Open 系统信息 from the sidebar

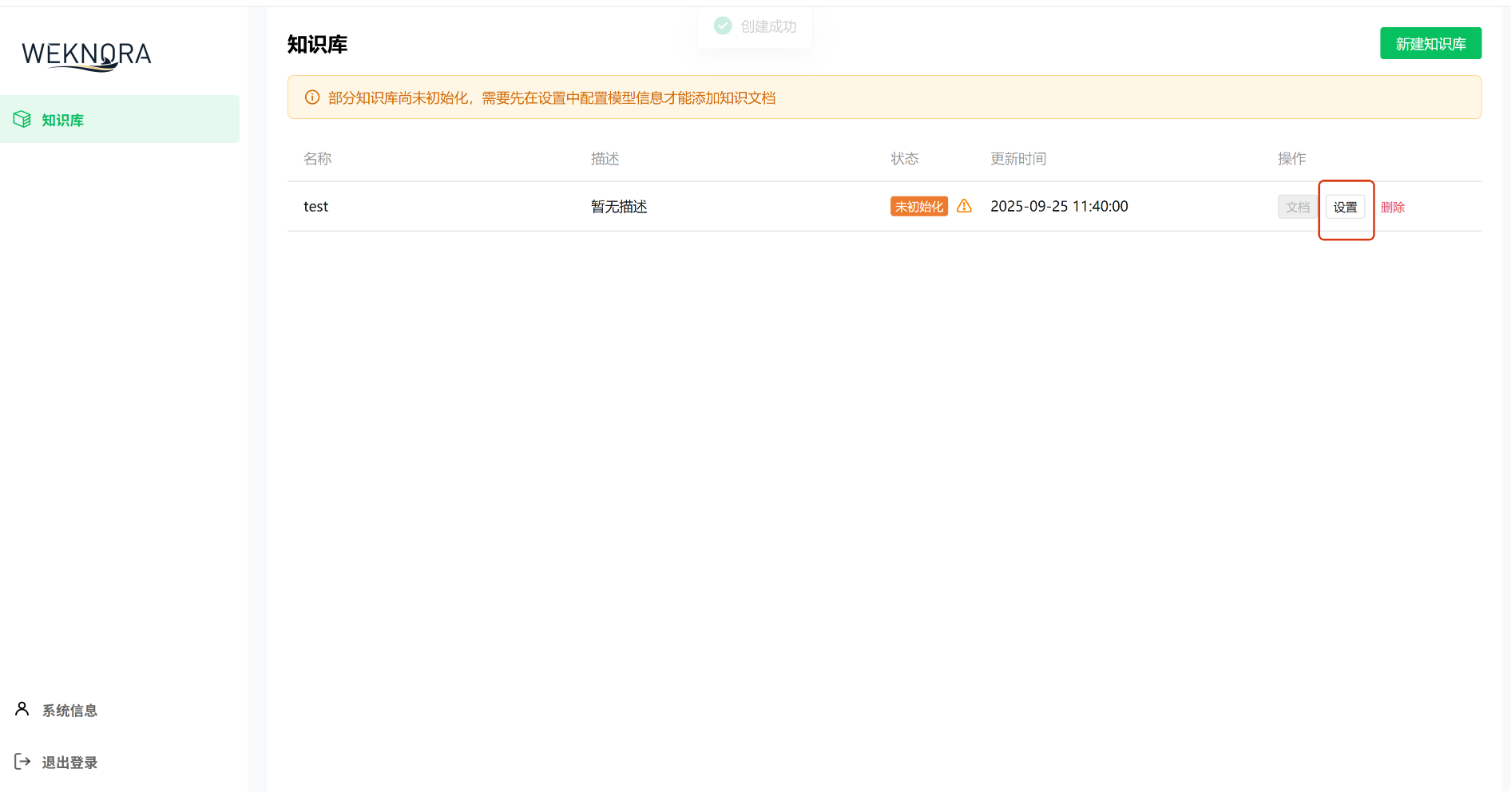(69, 710)
